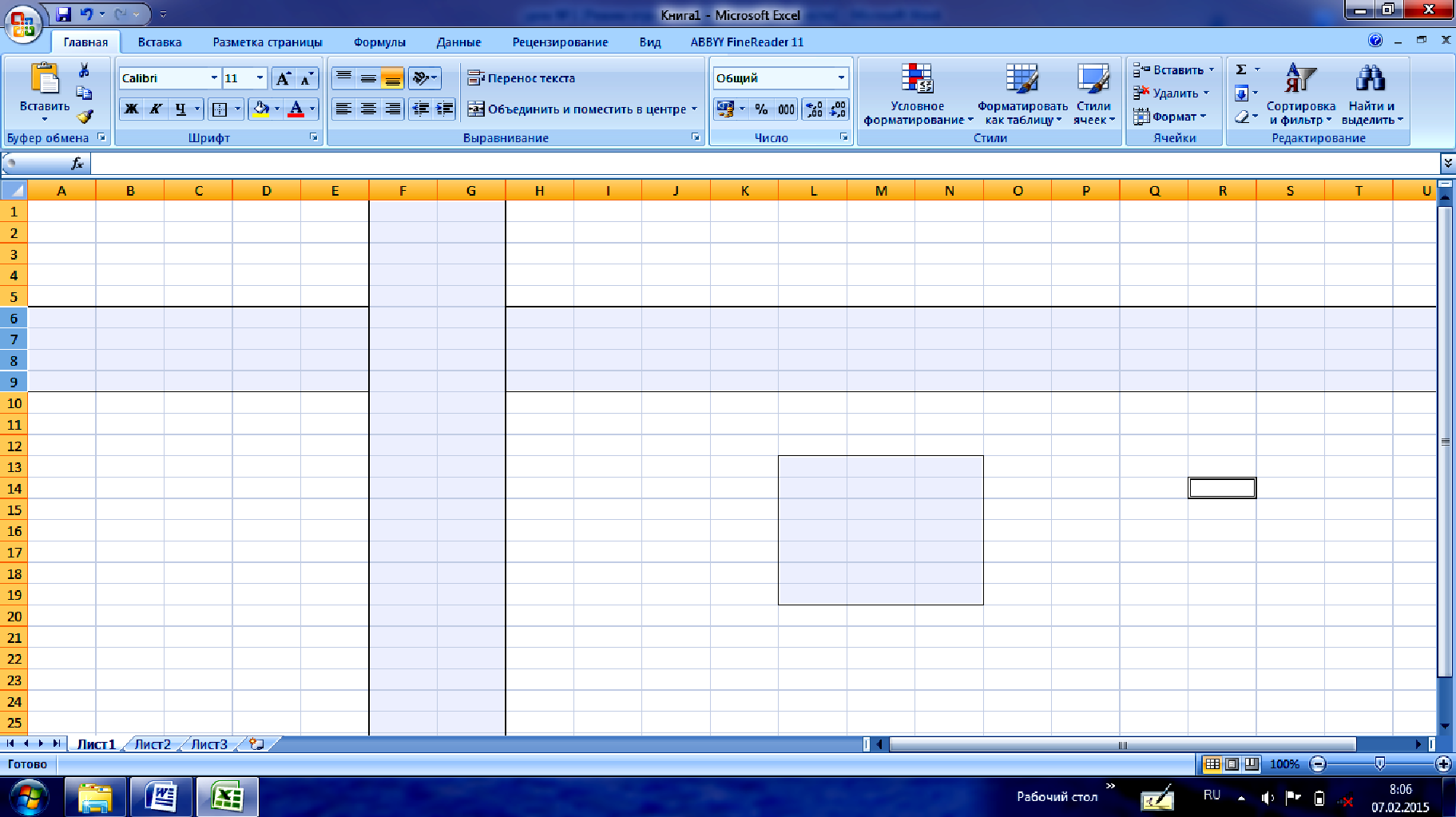Click the zoom slider handle
The height and width of the screenshot is (817, 1456).
click(x=1379, y=763)
